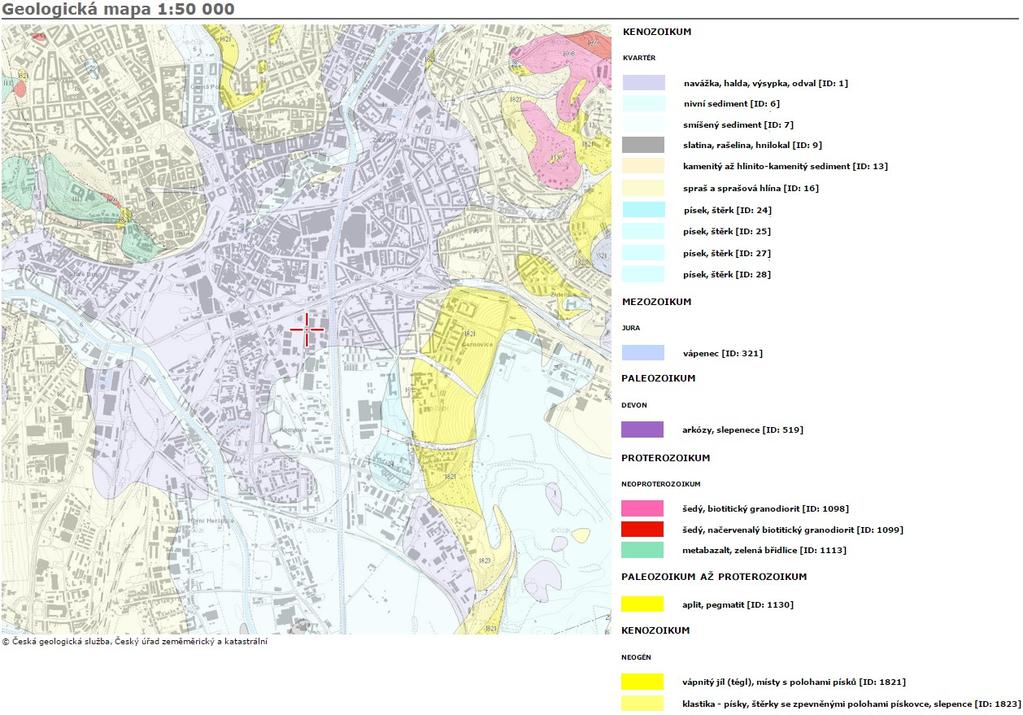Click the swatch for písek, štěrk [ID: 27]

[x=643, y=253]
